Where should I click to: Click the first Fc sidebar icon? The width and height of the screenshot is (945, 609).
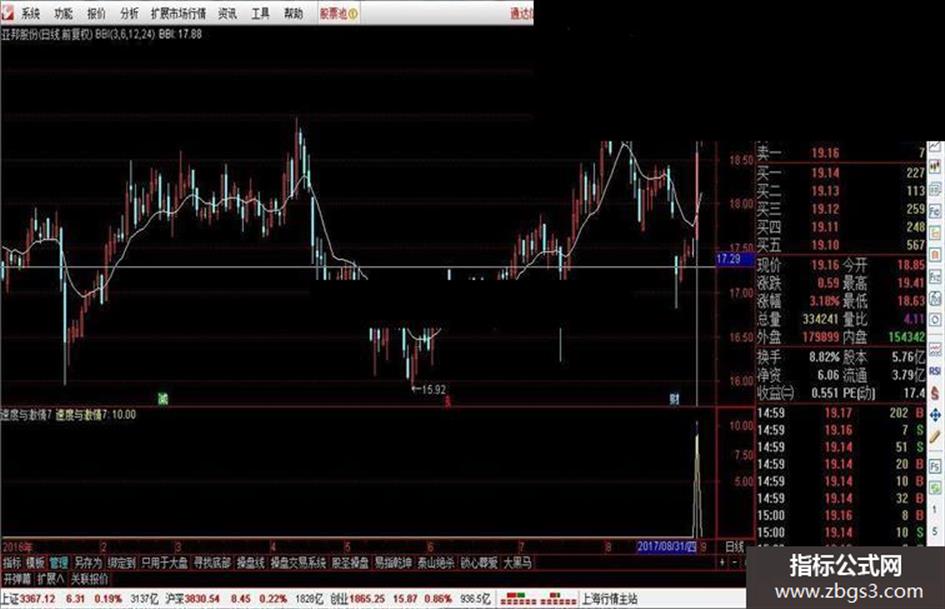pos(935,212)
